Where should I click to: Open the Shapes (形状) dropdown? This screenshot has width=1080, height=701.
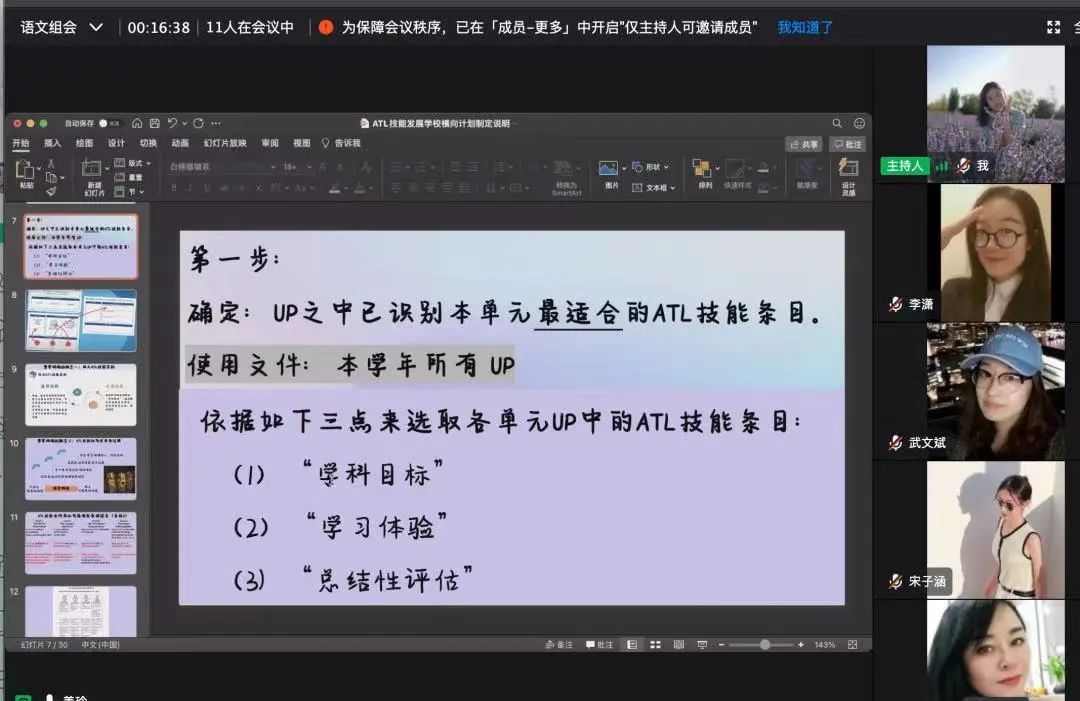tap(650, 167)
